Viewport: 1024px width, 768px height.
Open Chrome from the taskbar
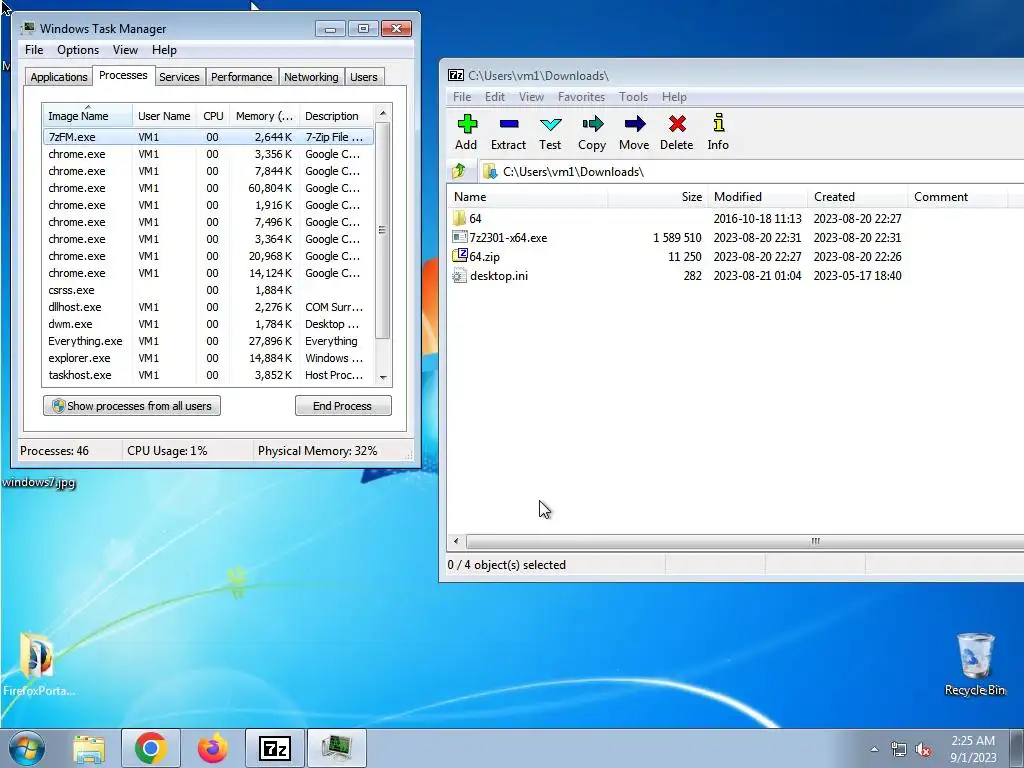coord(151,748)
